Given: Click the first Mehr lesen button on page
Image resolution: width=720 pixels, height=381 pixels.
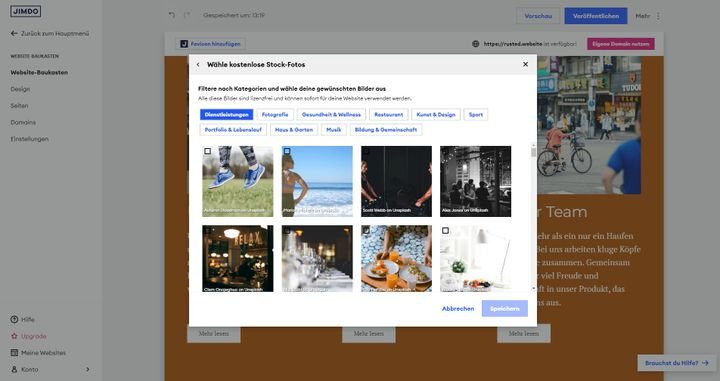Looking at the screenshot, I should (214, 334).
